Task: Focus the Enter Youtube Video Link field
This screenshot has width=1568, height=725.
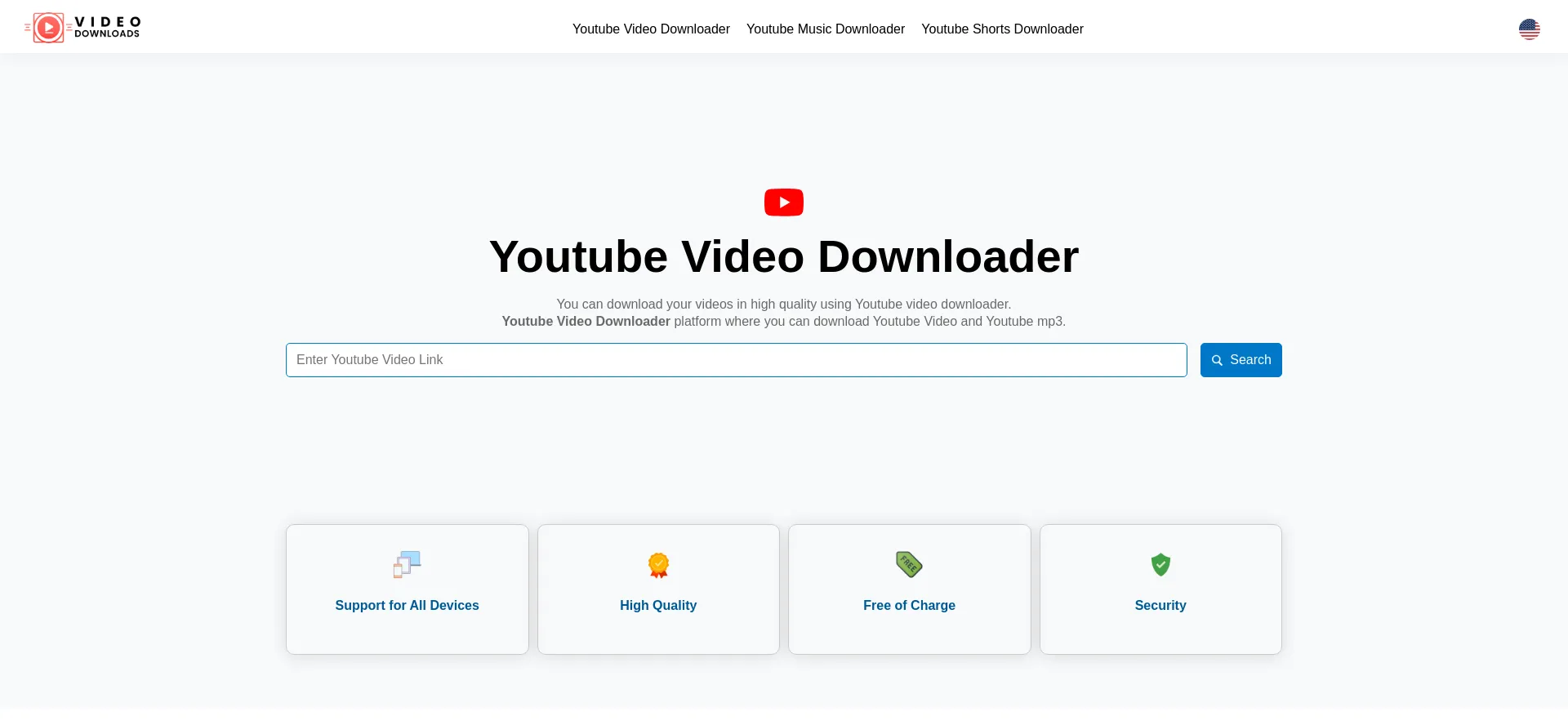Action: pos(736,360)
